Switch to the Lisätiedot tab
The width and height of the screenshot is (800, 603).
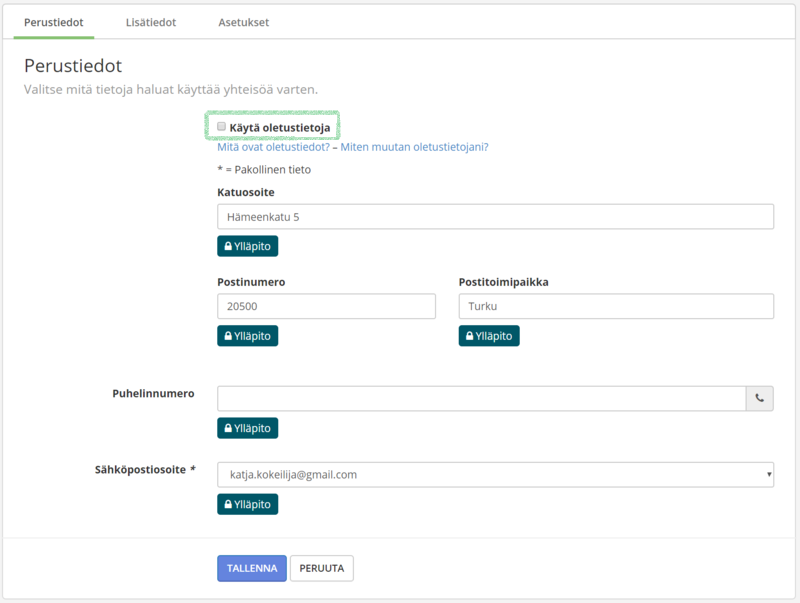point(151,22)
